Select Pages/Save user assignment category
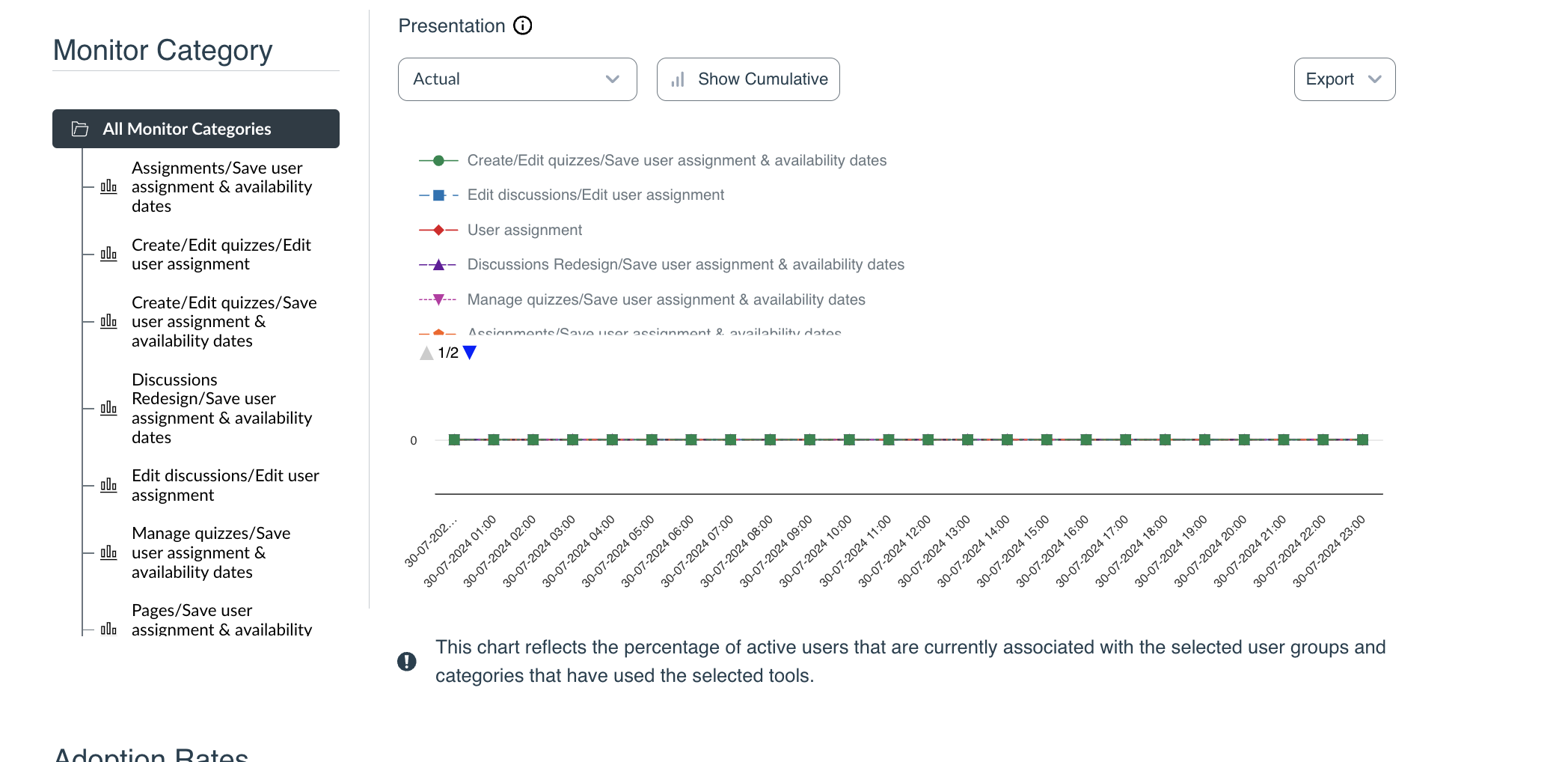The image size is (1568, 762). pyautogui.click(x=221, y=621)
